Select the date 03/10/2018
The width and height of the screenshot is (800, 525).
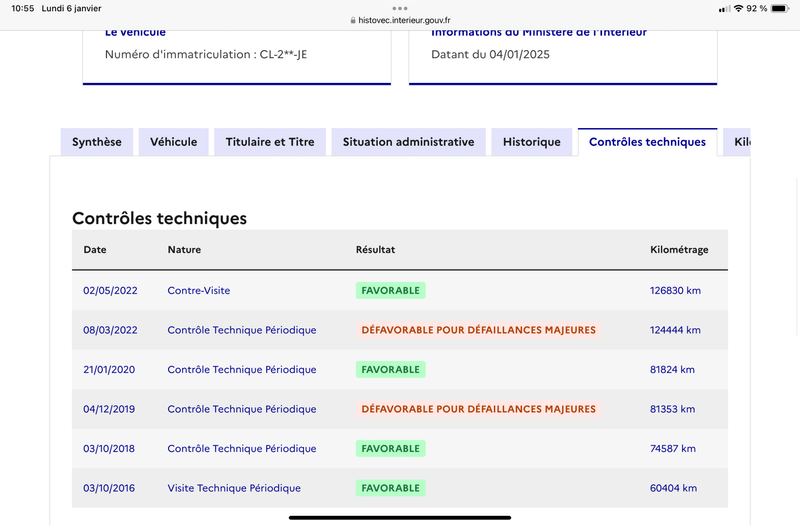click(109, 448)
